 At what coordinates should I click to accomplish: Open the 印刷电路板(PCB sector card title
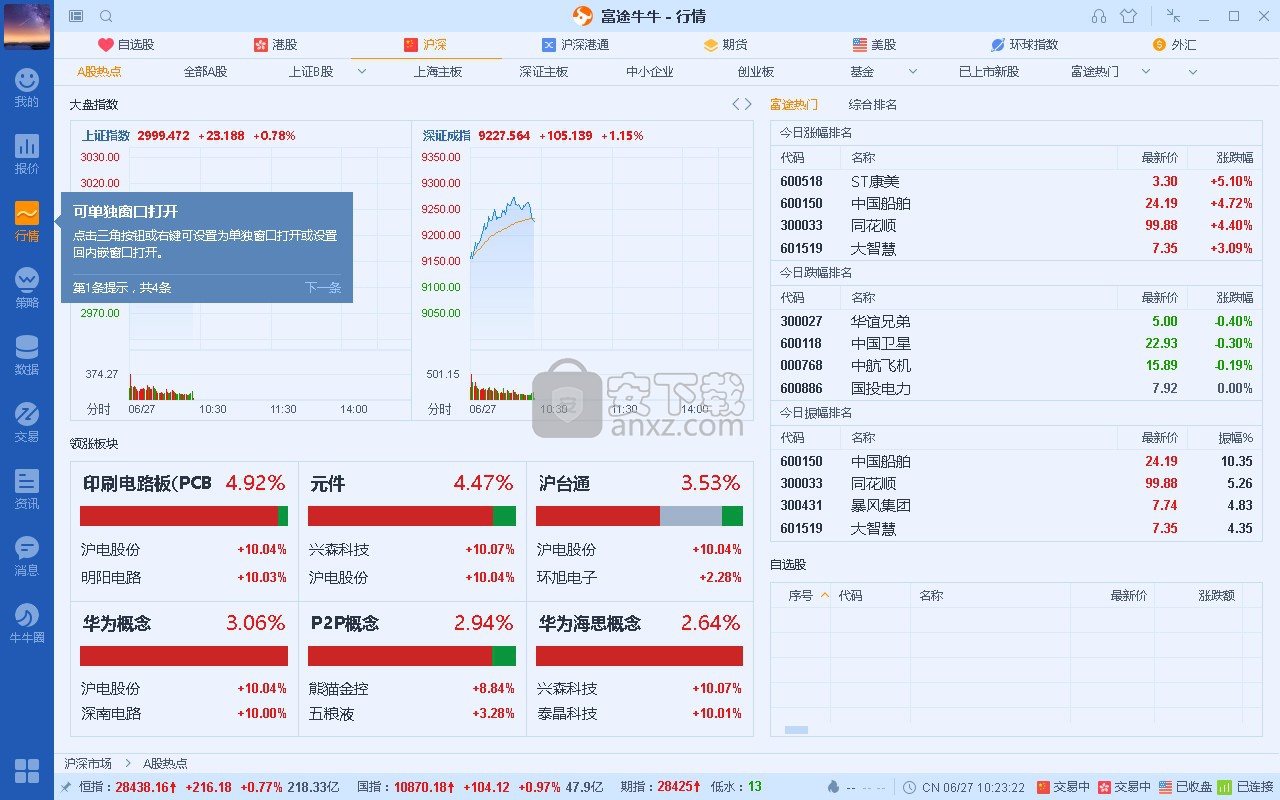147,483
